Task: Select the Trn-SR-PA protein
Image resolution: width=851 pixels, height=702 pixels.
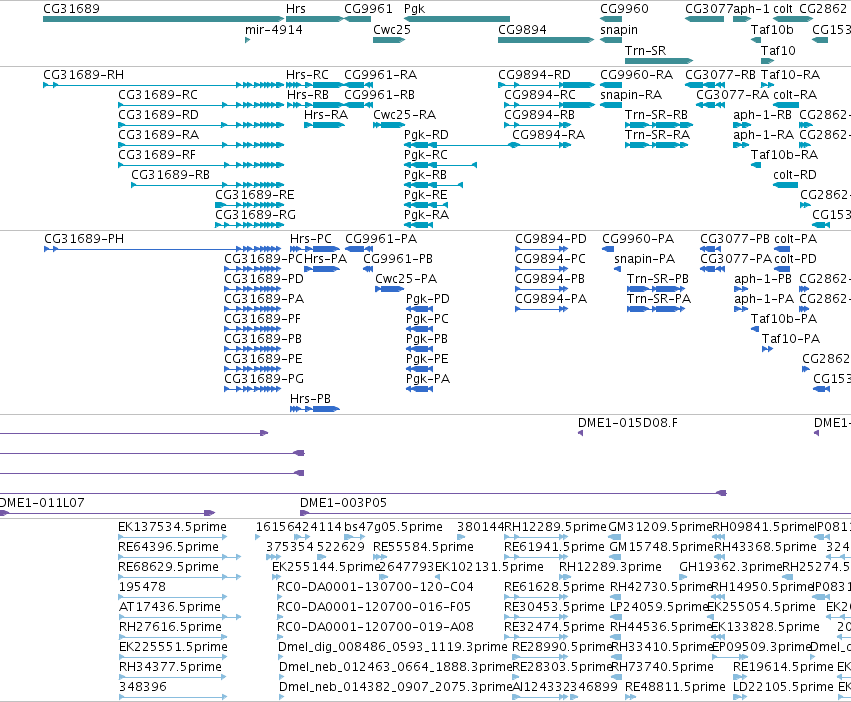Action: pyautogui.click(x=656, y=309)
